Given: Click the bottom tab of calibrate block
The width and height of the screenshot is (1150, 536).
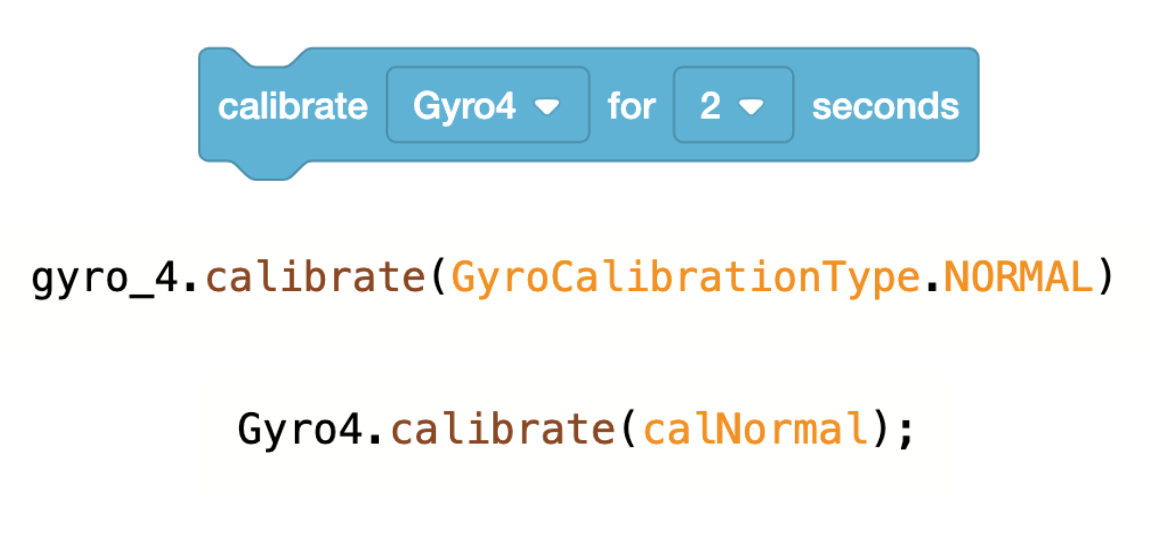Looking at the screenshot, I should tap(265, 170).
